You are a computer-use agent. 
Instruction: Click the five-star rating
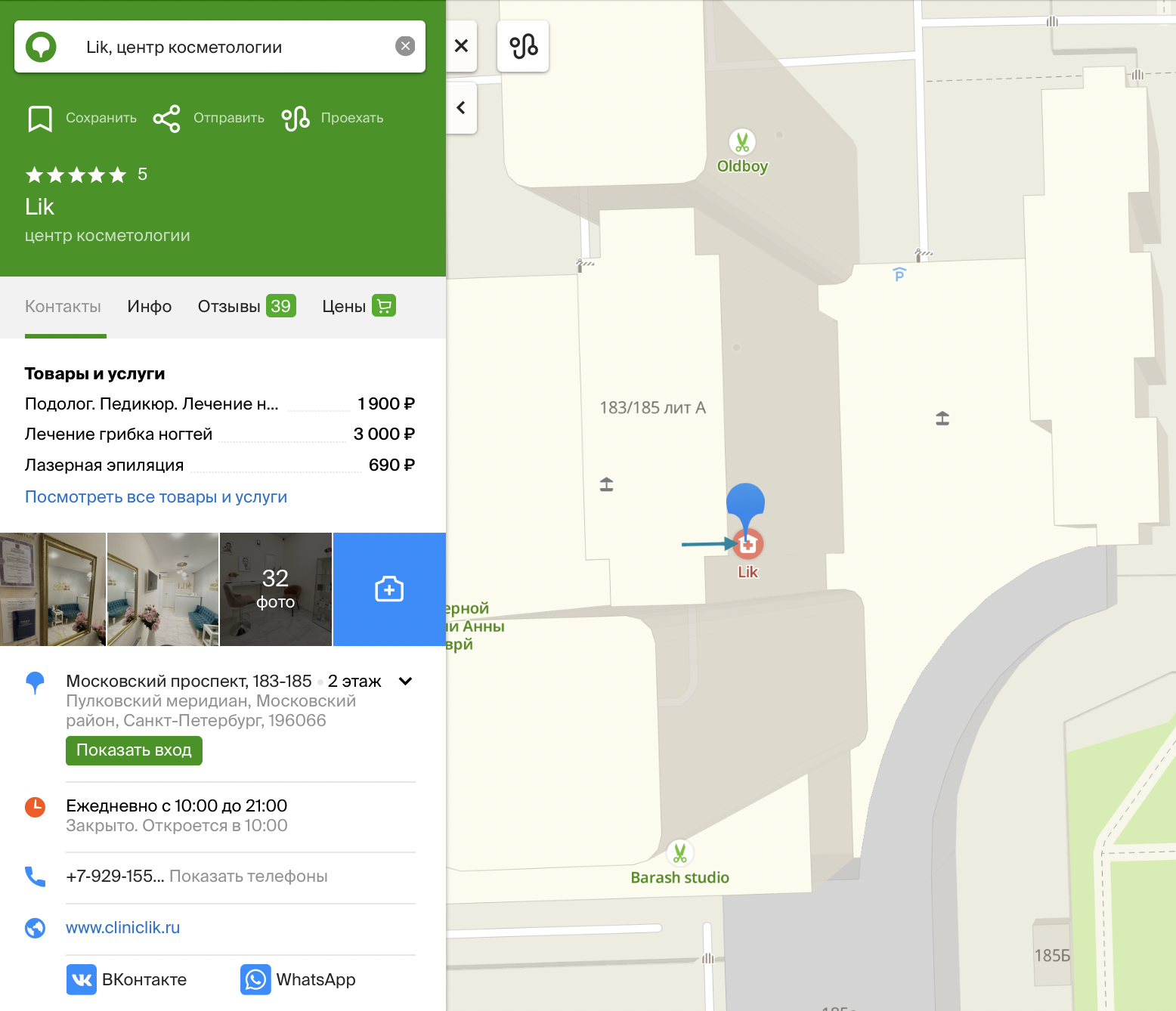76,175
